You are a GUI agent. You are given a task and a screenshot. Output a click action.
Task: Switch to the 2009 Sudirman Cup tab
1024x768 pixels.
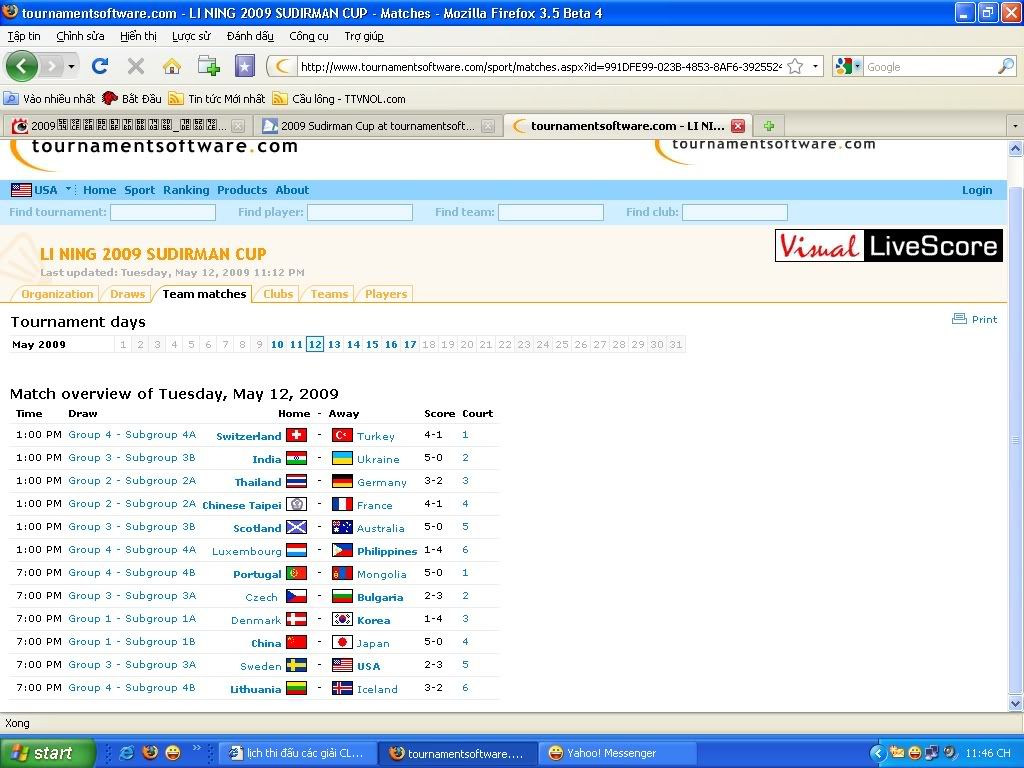coord(377,126)
